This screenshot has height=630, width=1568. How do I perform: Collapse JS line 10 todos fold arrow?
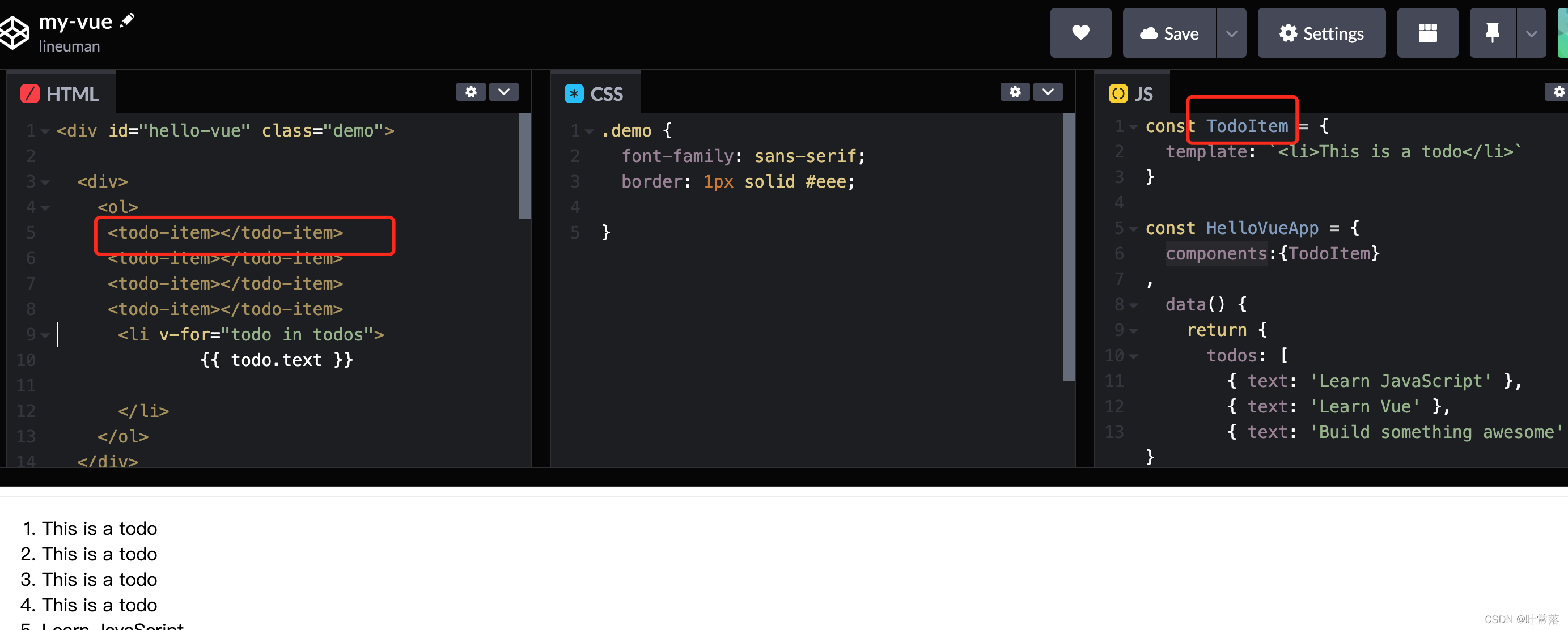point(1133,356)
